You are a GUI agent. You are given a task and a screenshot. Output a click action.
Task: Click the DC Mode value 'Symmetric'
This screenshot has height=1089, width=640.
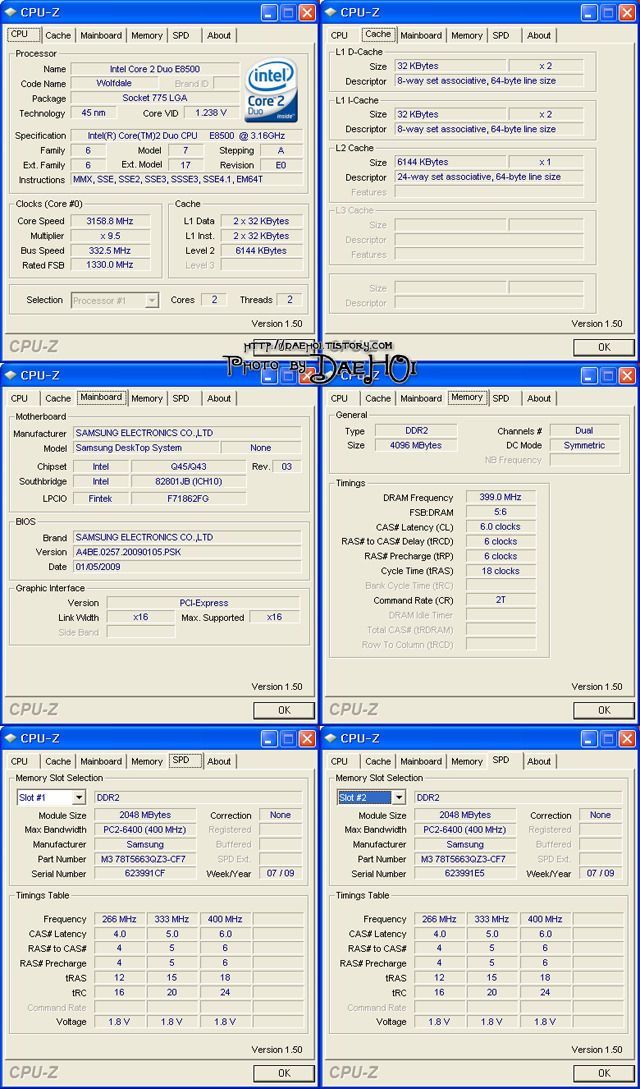584,445
